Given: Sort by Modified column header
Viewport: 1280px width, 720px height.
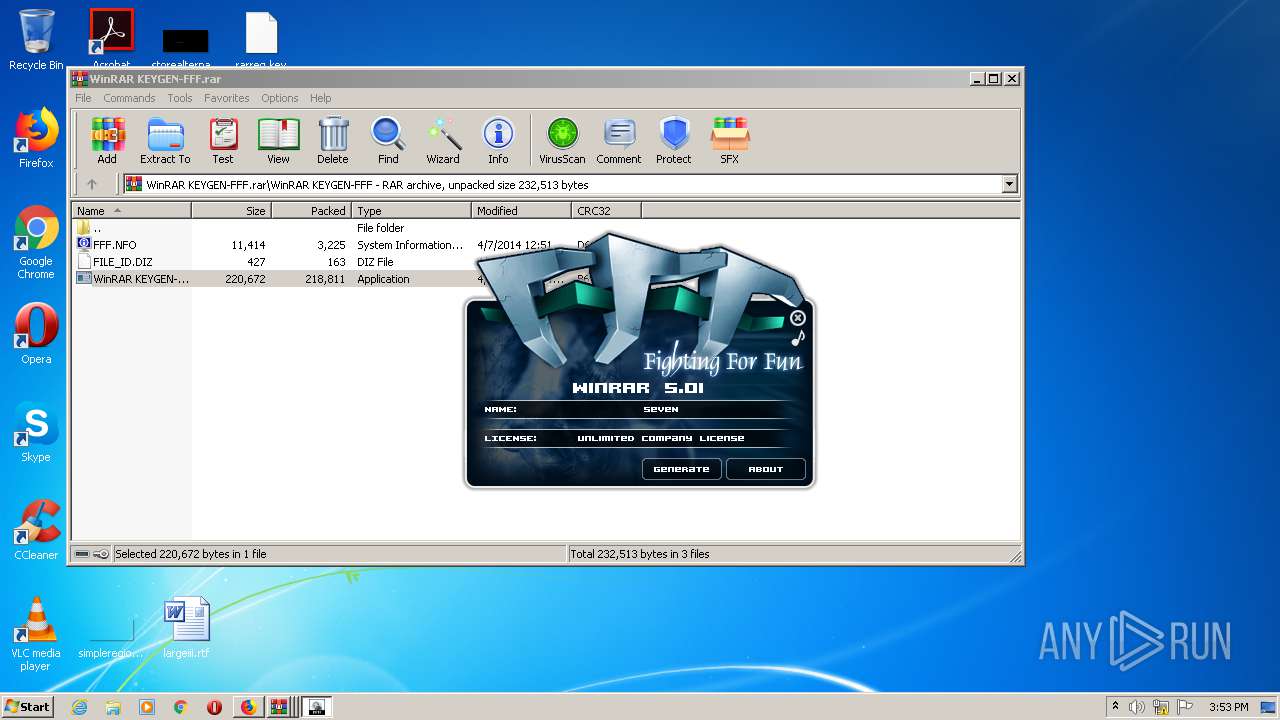Looking at the screenshot, I should click(521, 210).
